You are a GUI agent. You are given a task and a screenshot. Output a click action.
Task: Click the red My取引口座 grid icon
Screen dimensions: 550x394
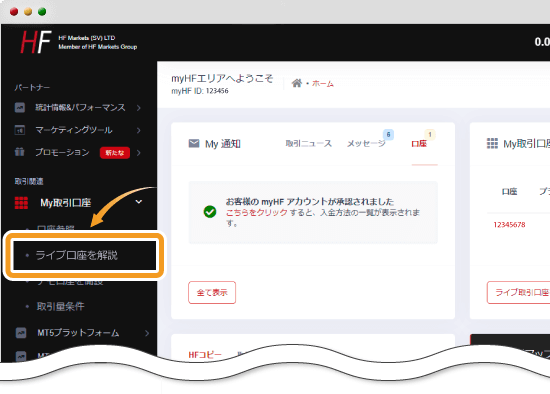(x=21, y=203)
